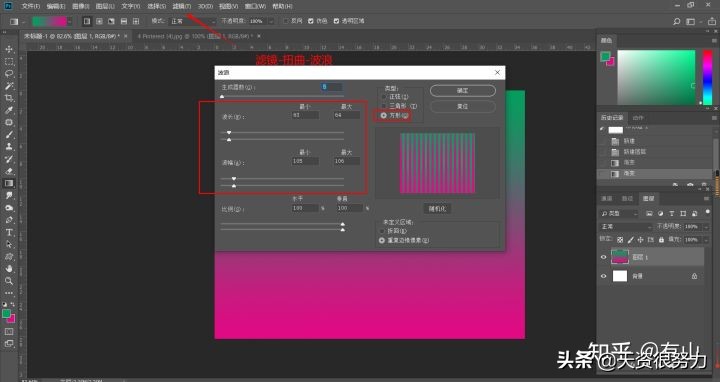Toggle the Reverse checkbox in options bar
The height and width of the screenshot is (382, 720).
[x=286, y=21]
